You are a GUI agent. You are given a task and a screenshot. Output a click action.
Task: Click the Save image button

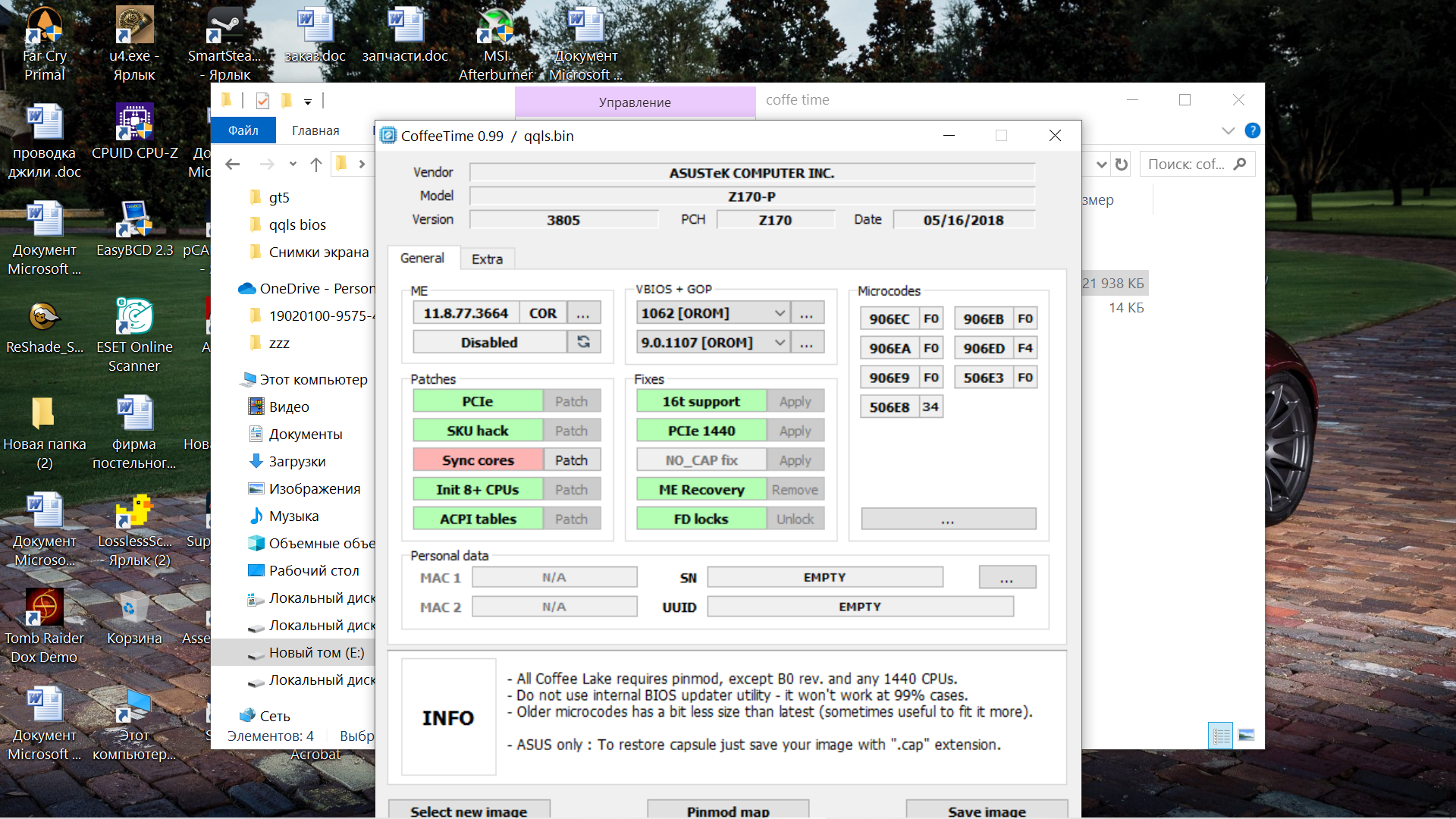pyautogui.click(x=986, y=811)
